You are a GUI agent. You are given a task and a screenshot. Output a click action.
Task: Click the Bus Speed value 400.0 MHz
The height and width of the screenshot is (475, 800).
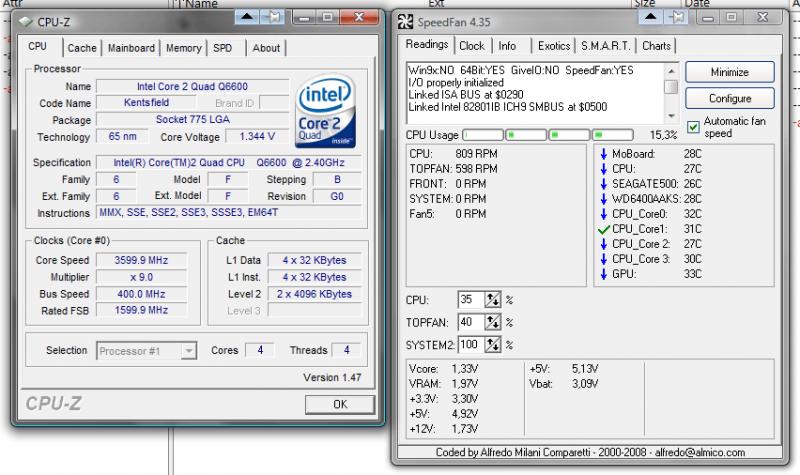141,294
